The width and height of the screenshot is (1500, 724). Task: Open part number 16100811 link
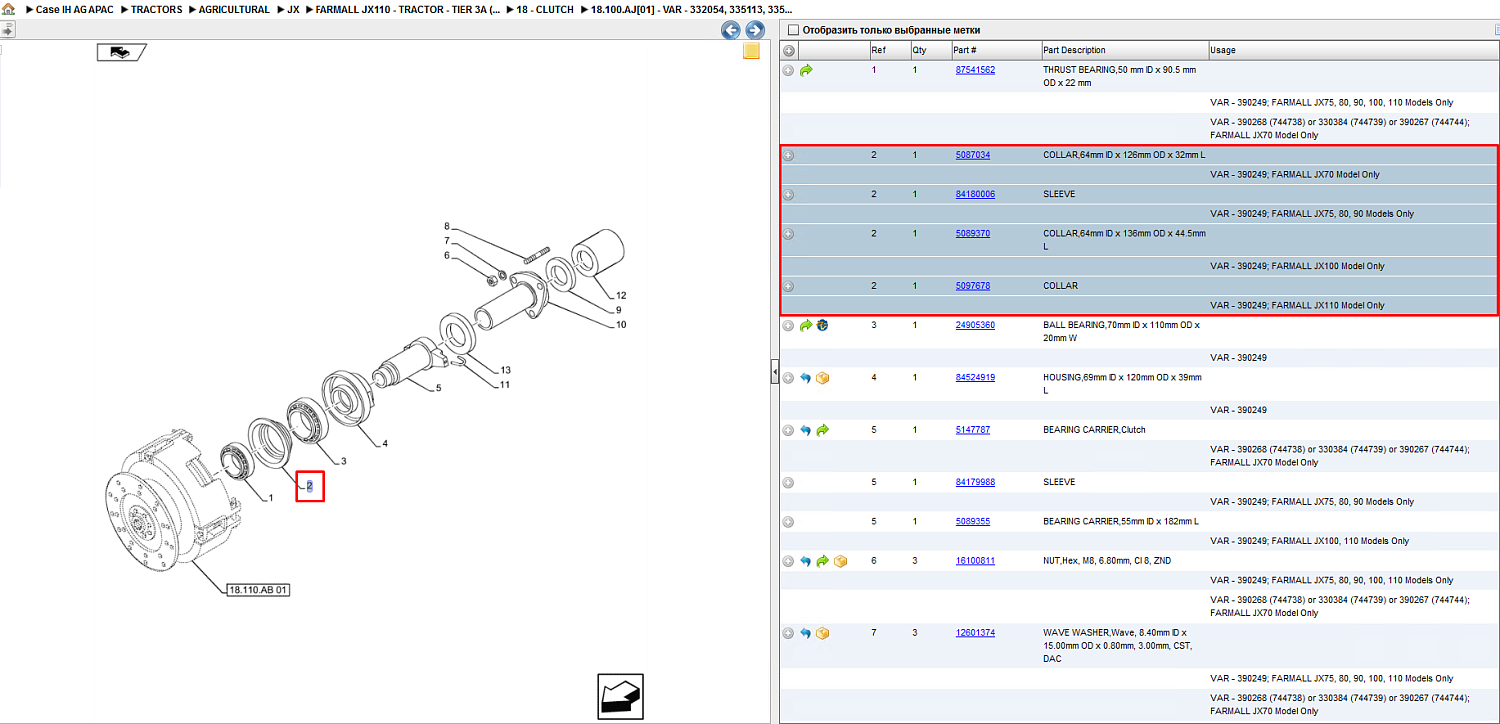pos(975,562)
